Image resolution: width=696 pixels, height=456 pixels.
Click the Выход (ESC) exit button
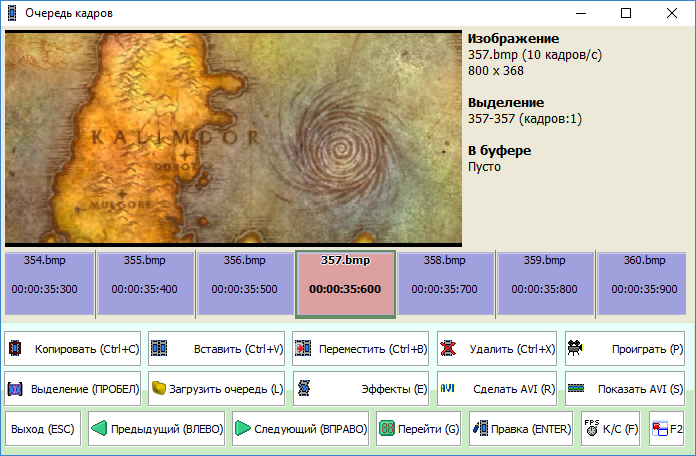[x=43, y=429]
